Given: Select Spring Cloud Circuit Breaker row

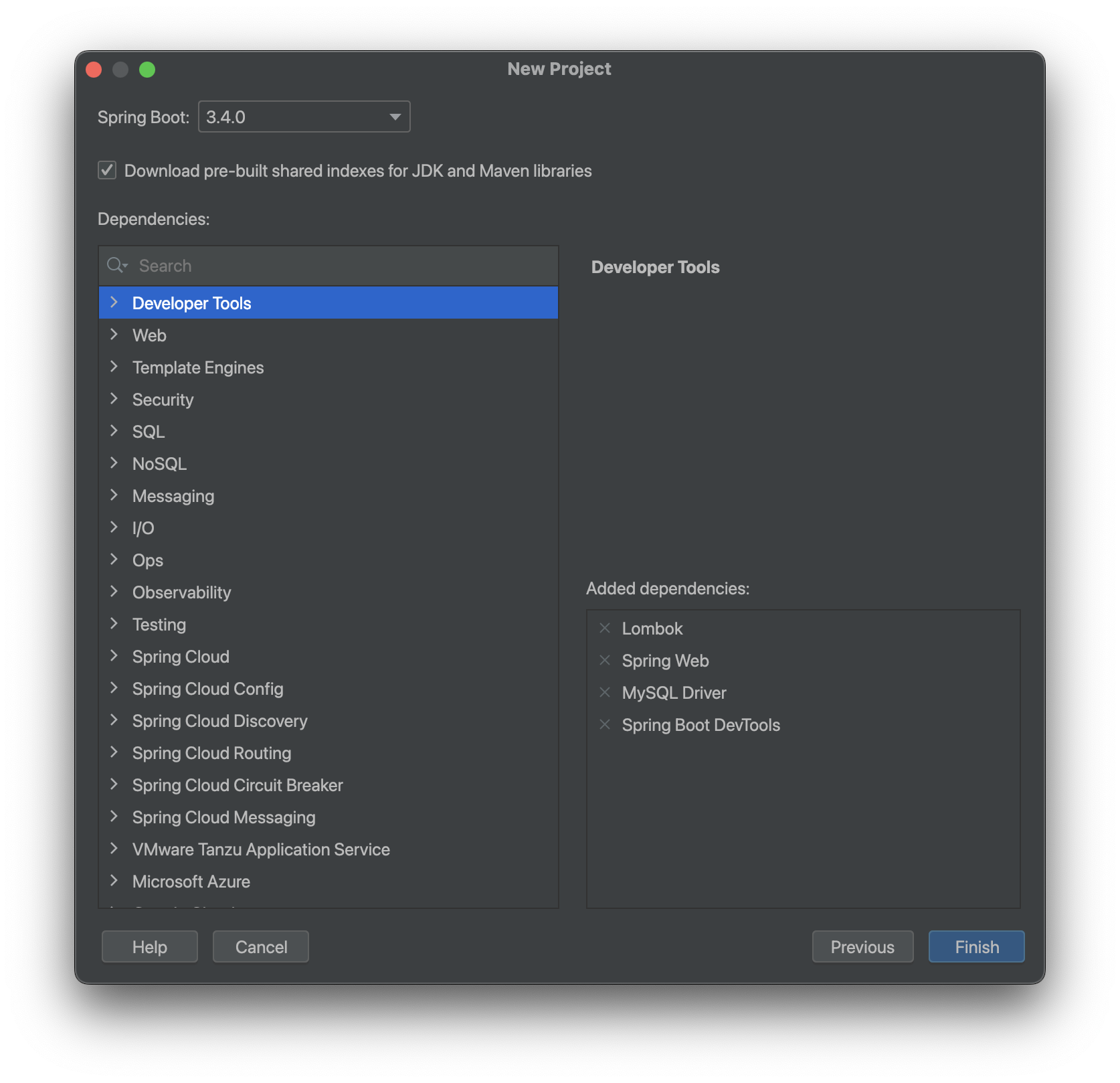Looking at the screenshot, I should [328, 784].
